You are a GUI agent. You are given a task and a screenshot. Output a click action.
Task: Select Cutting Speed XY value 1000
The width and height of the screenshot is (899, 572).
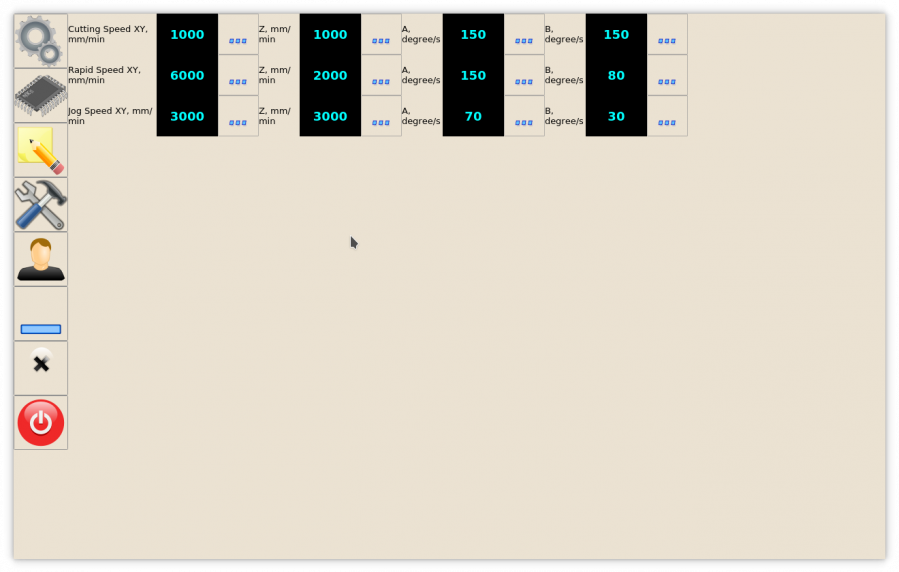click(x=187, y=34)
